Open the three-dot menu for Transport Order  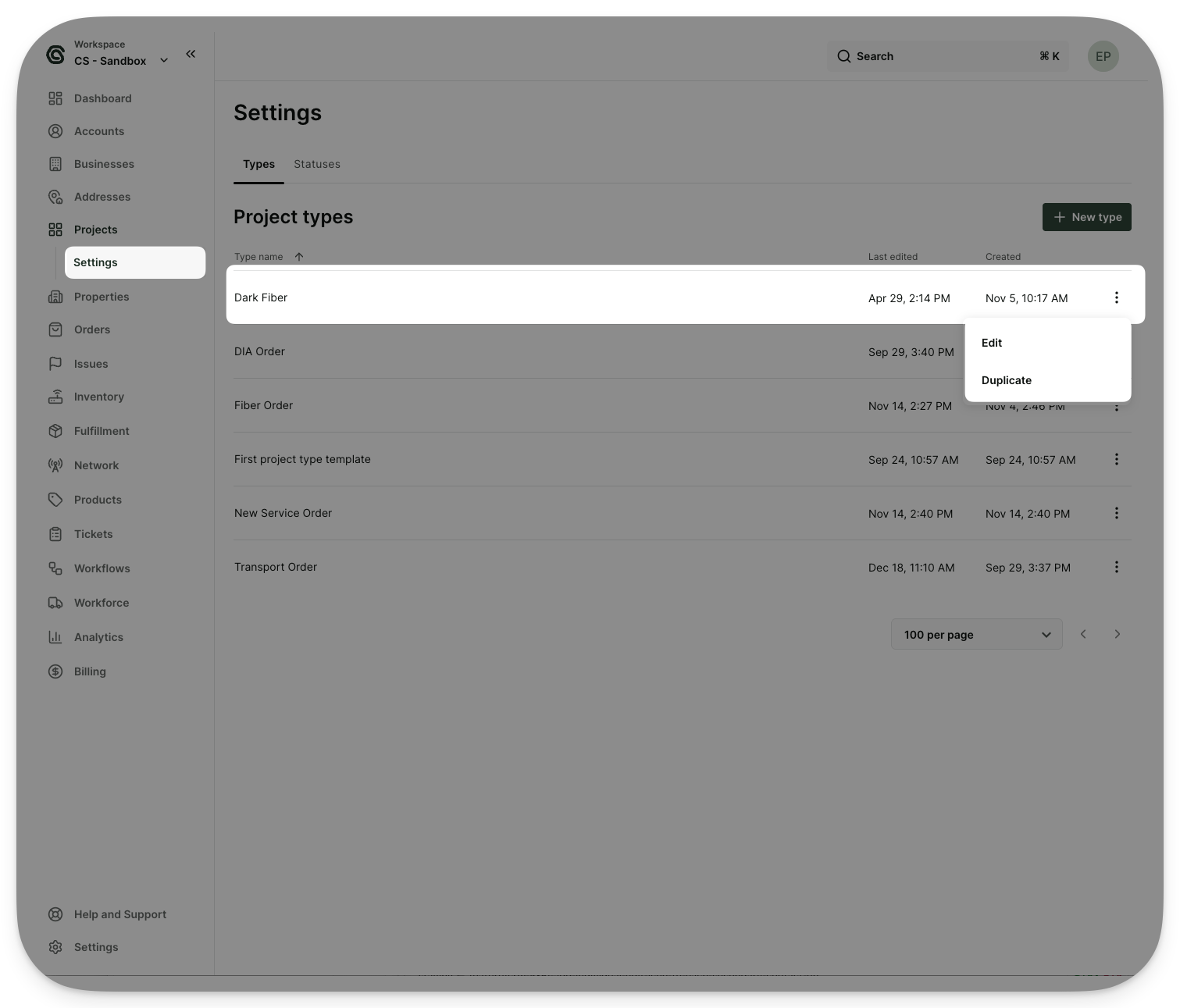1117,567
